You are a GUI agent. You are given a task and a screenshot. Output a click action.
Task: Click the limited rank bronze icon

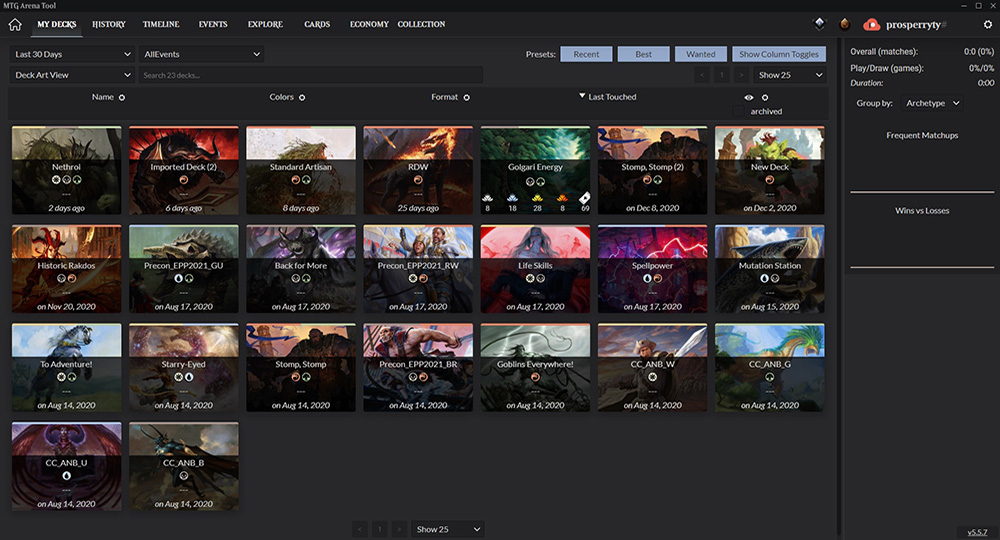pyautogui.click(x=845, y=24)
